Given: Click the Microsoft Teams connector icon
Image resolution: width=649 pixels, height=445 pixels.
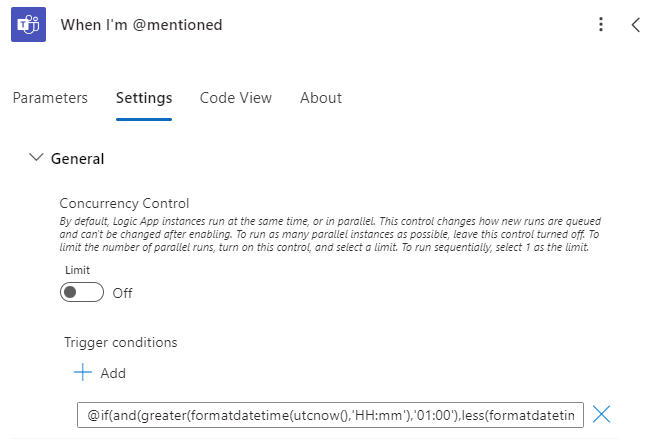Looking at the screenshot, I should (x=28, y=25).
